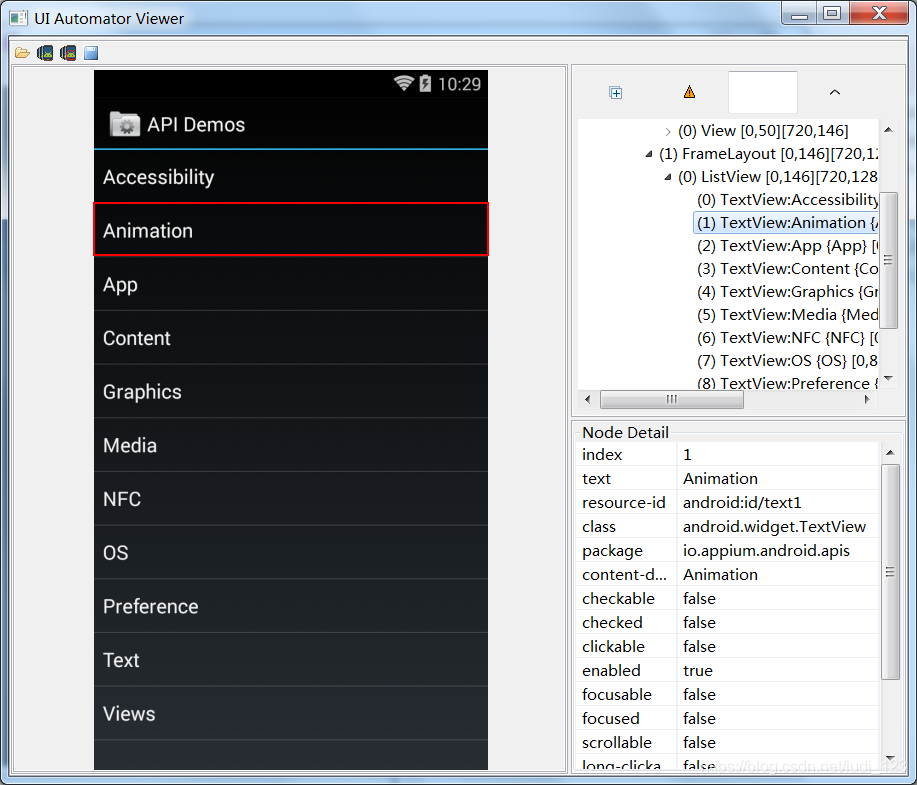Select the enabled value true

(x=777, y=670)
